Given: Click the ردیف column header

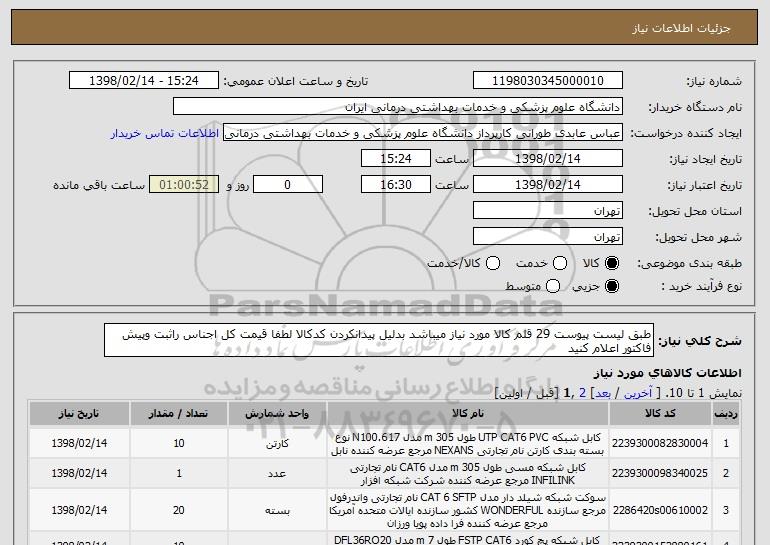Looking at the screenshot, I should [726, 413].
